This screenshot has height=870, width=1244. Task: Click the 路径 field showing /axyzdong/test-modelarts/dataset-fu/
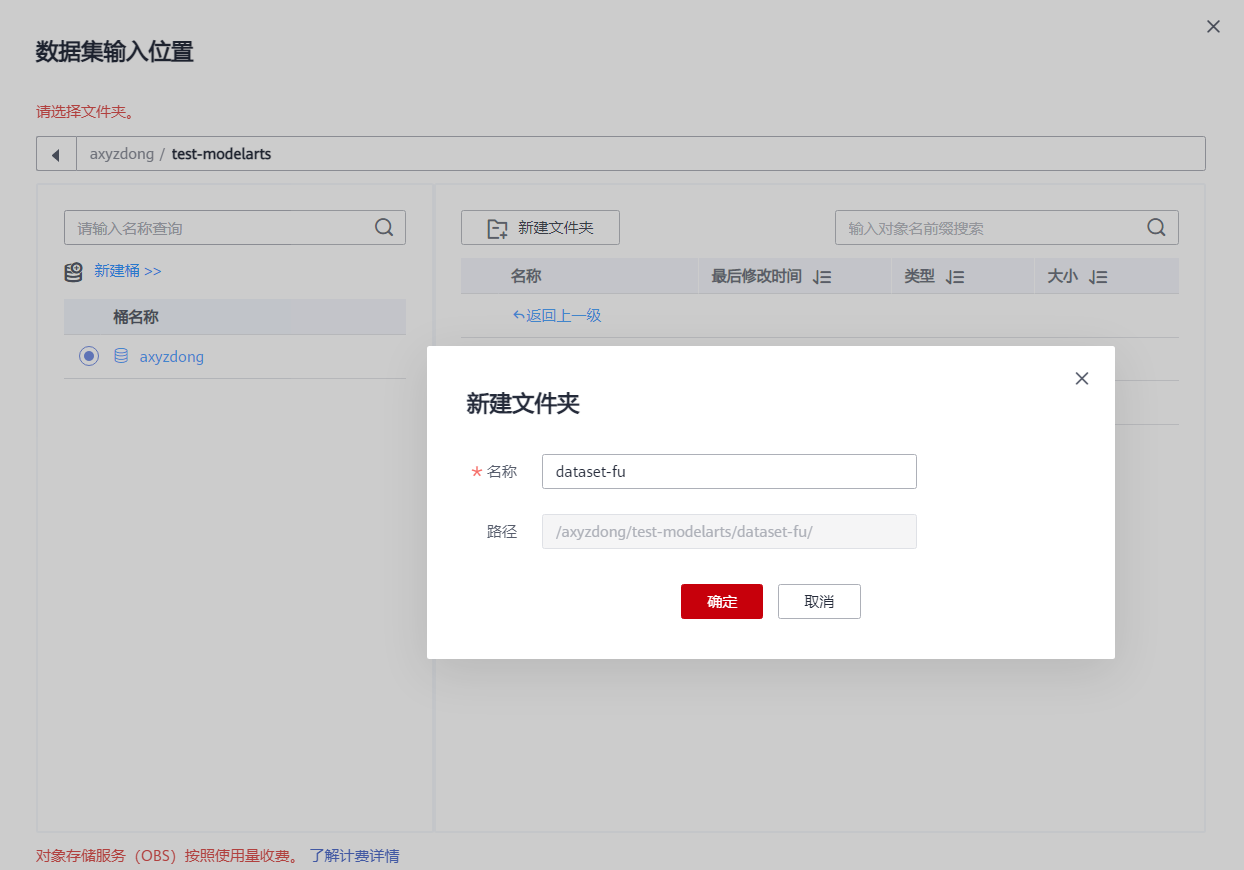[729, 532]
